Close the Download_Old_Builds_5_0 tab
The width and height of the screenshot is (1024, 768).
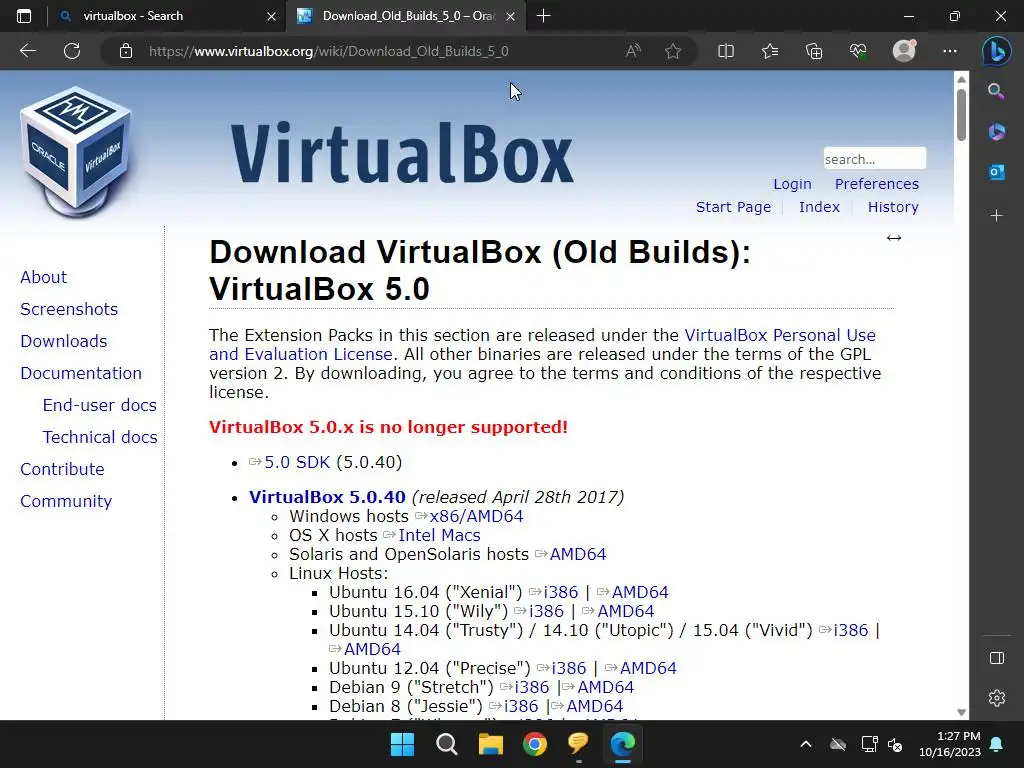pyautogui.click(x=511, y=16)
